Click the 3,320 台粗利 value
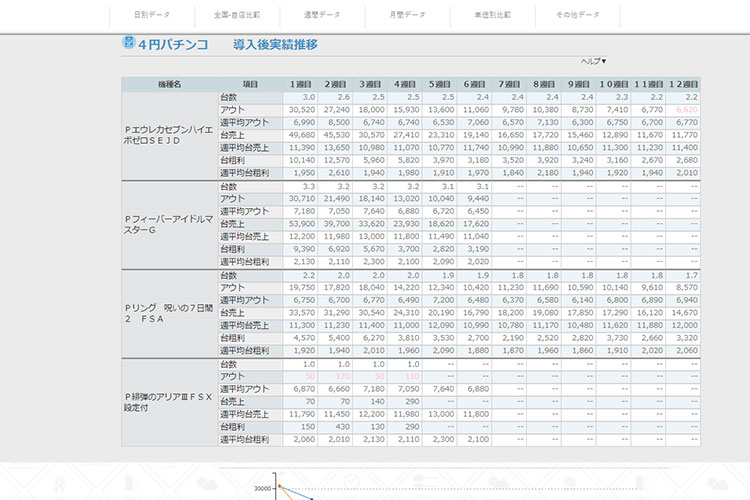 point(687,338)
